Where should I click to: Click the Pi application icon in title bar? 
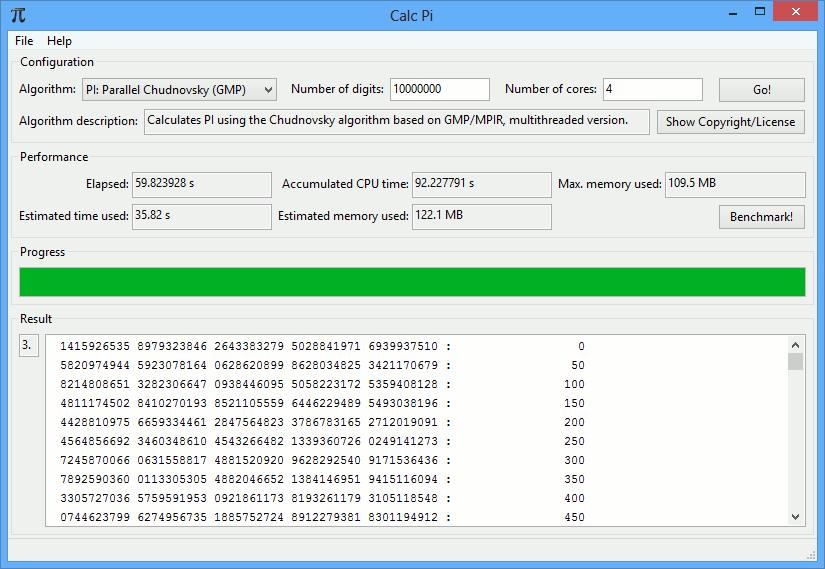tap(18, 15)
